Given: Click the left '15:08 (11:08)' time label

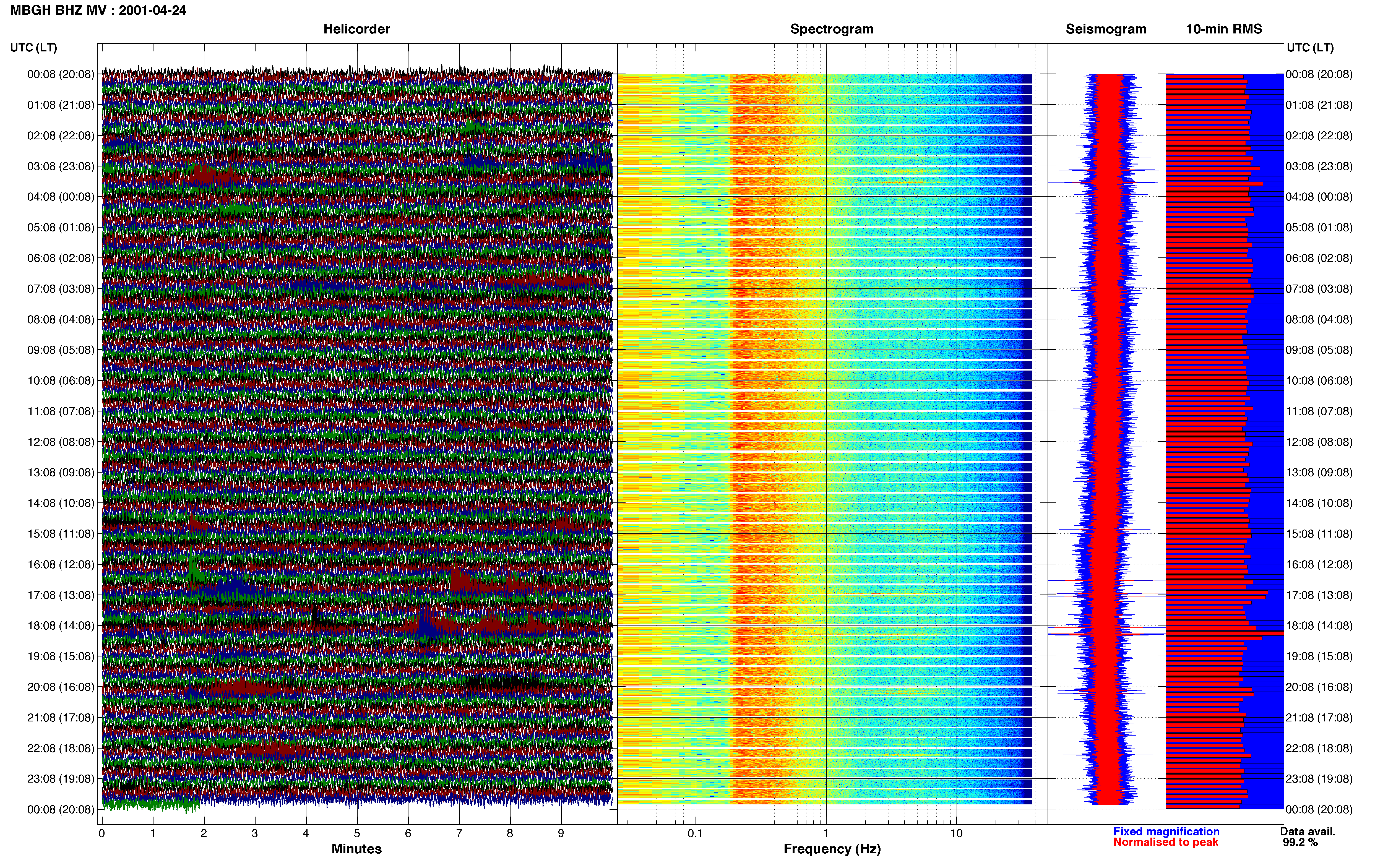Looking at the screenshot, I should pos(60,534).
